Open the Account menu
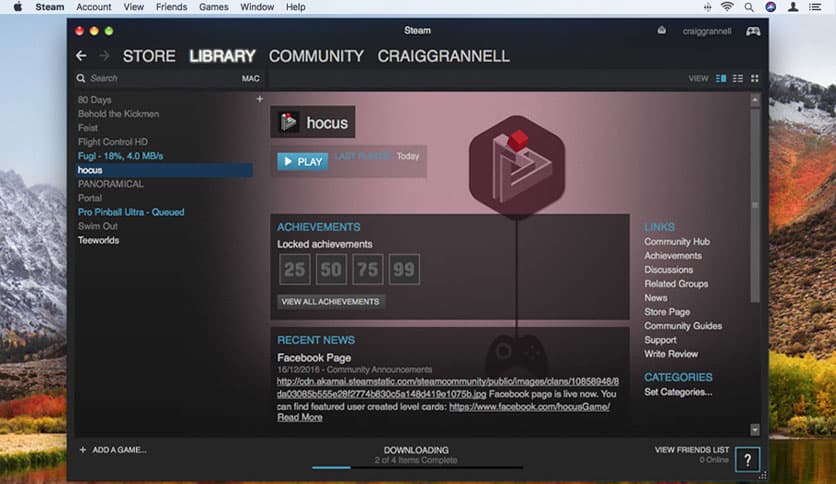 [94, 7]
